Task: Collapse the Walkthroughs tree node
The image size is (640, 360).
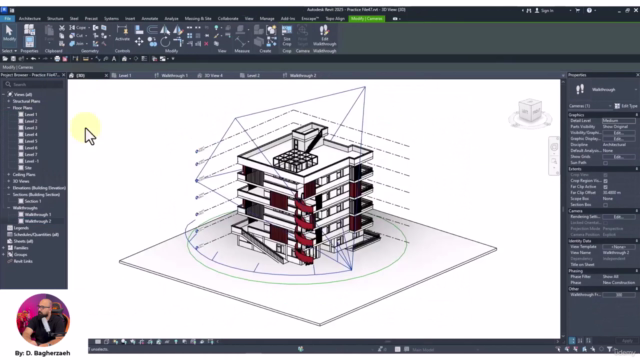Action: point(9,208)
